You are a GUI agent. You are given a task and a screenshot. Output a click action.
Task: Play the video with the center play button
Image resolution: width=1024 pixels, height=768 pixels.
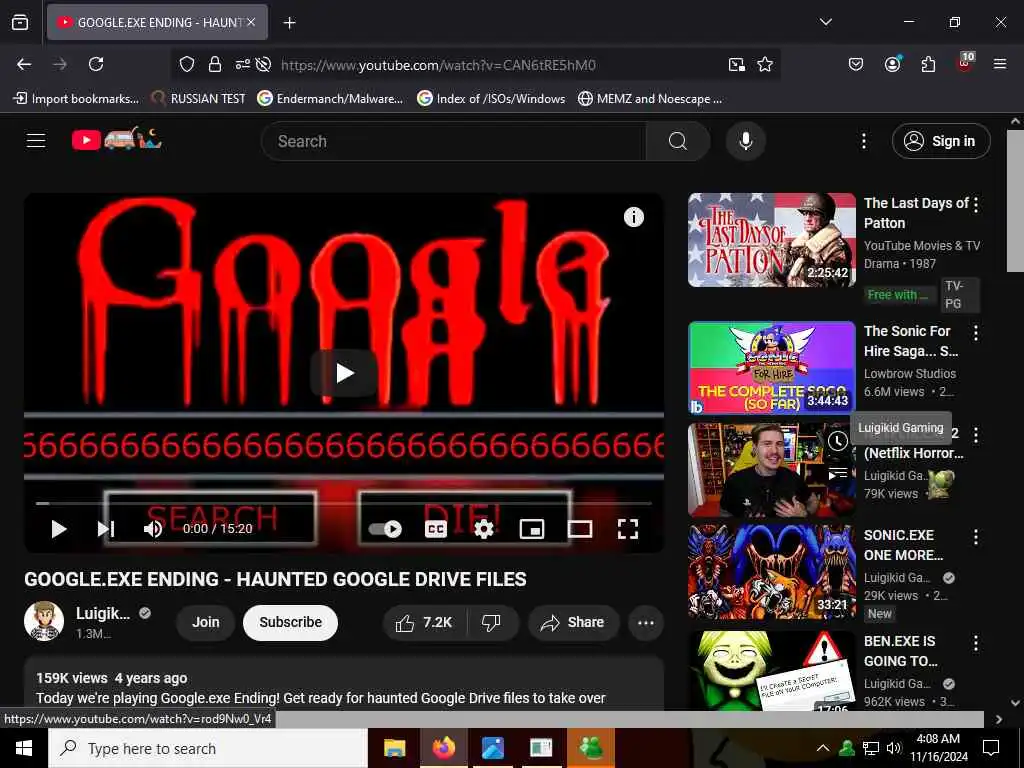pyautogui.click(x=344, y=373)
